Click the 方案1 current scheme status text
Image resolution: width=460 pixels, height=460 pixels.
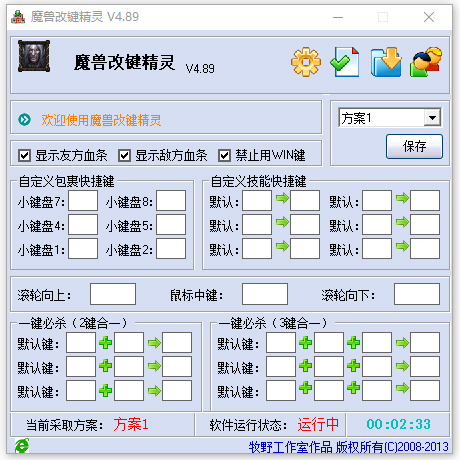[x=131, y=425]
